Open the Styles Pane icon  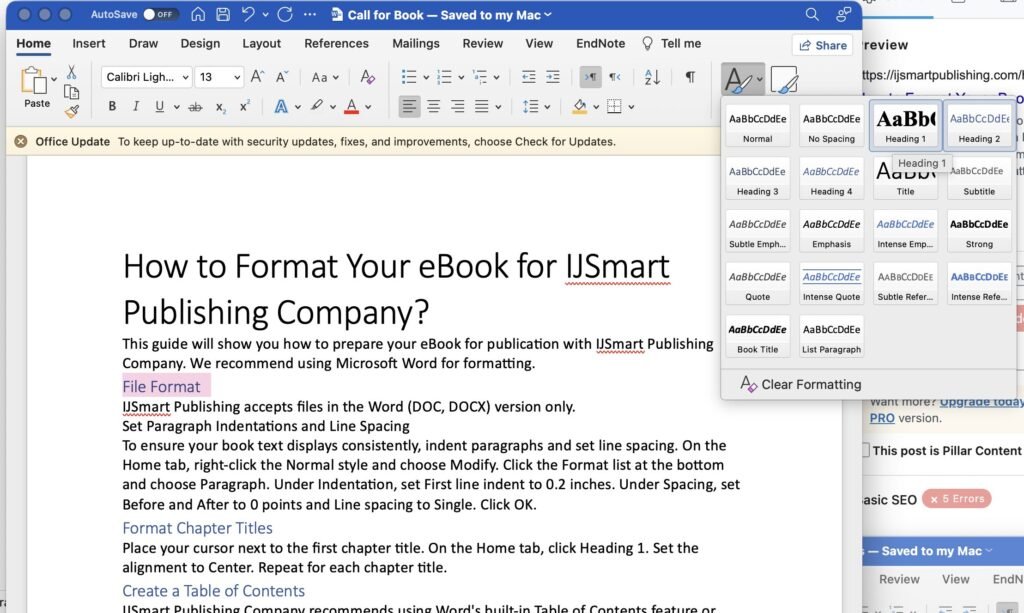pos(784,80)
